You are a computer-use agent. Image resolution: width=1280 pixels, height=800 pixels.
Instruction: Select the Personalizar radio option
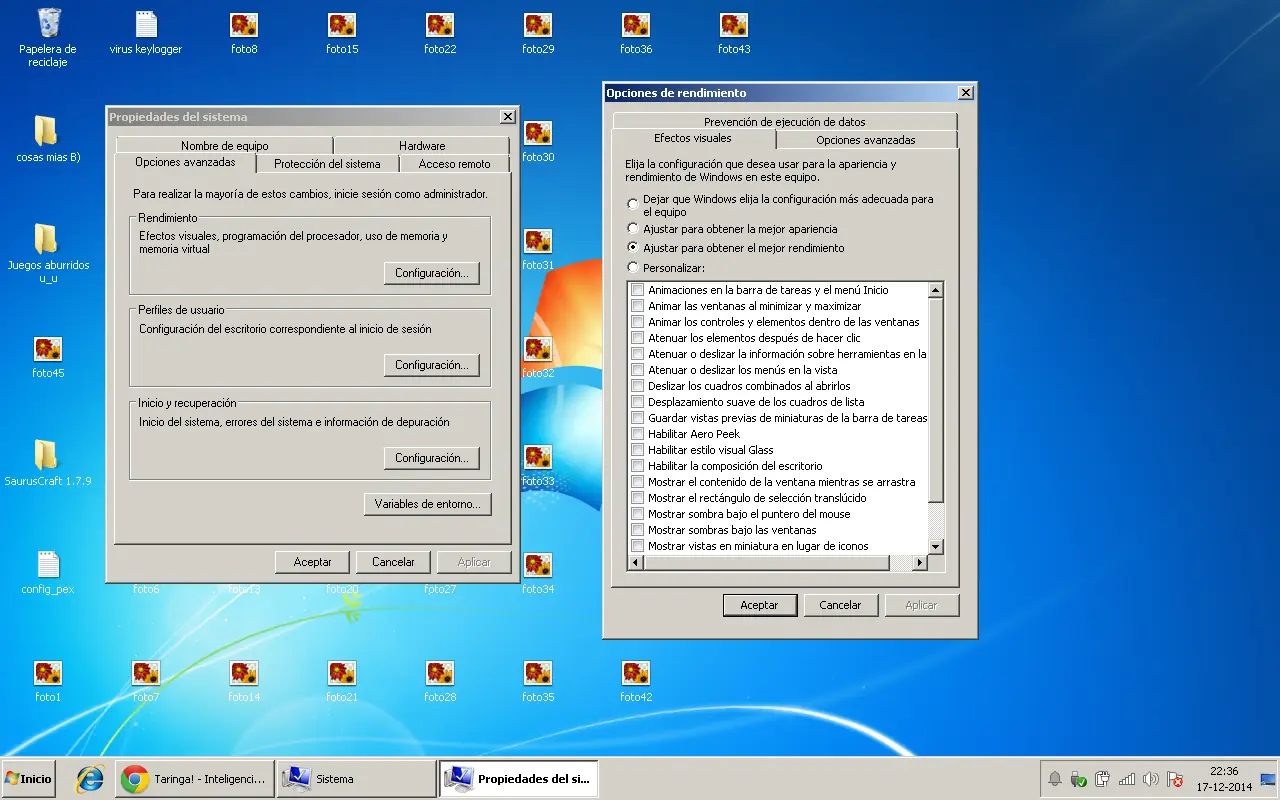[633, 267]
